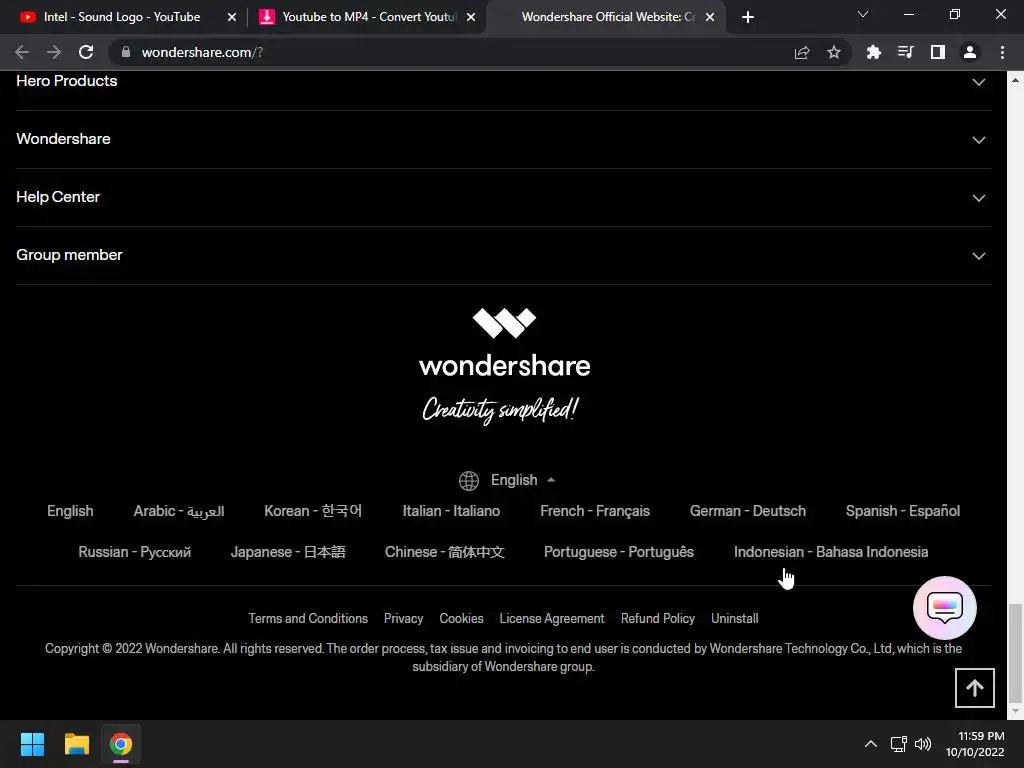Choose Portuguese - Português language

tap(619, 552)
